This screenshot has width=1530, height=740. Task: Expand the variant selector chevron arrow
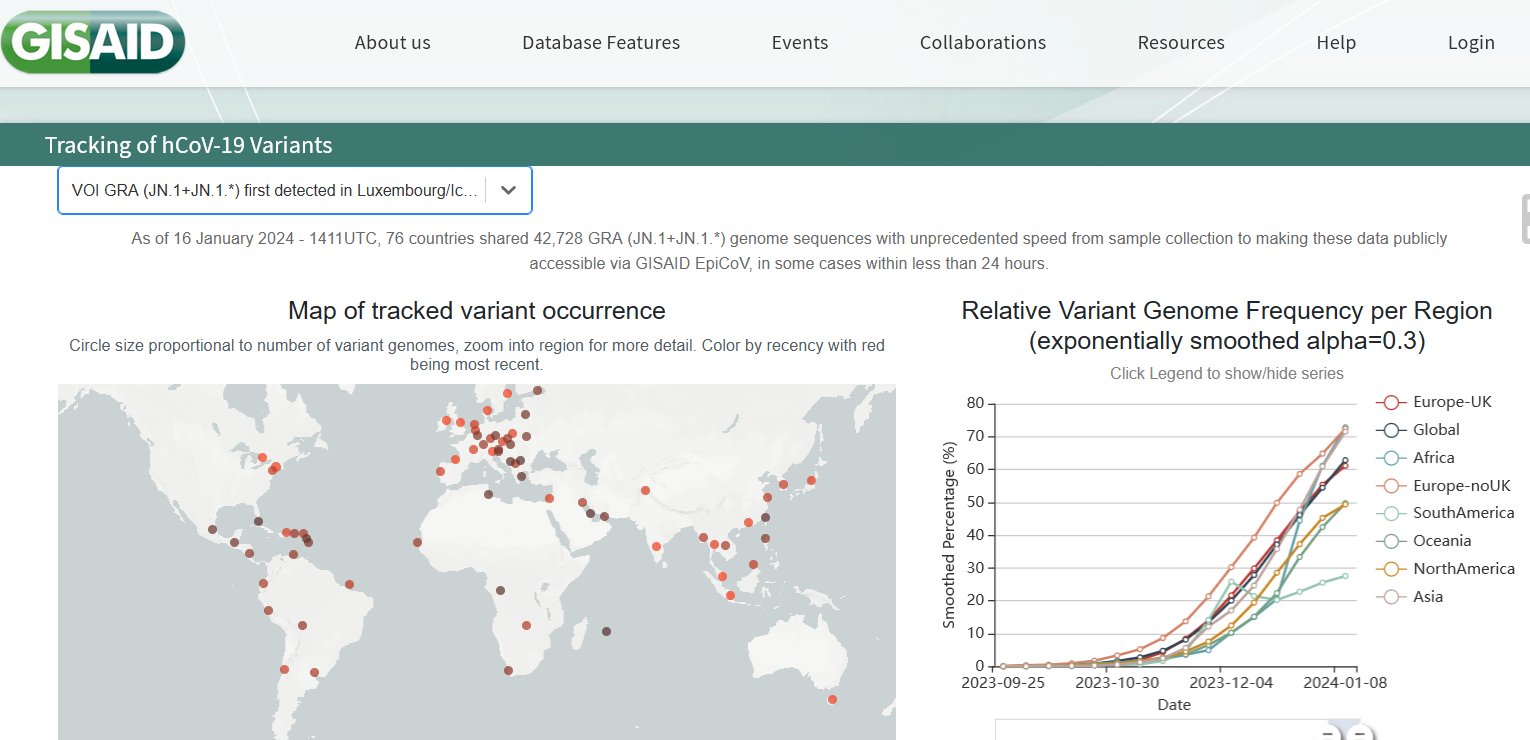coord(508,190)
